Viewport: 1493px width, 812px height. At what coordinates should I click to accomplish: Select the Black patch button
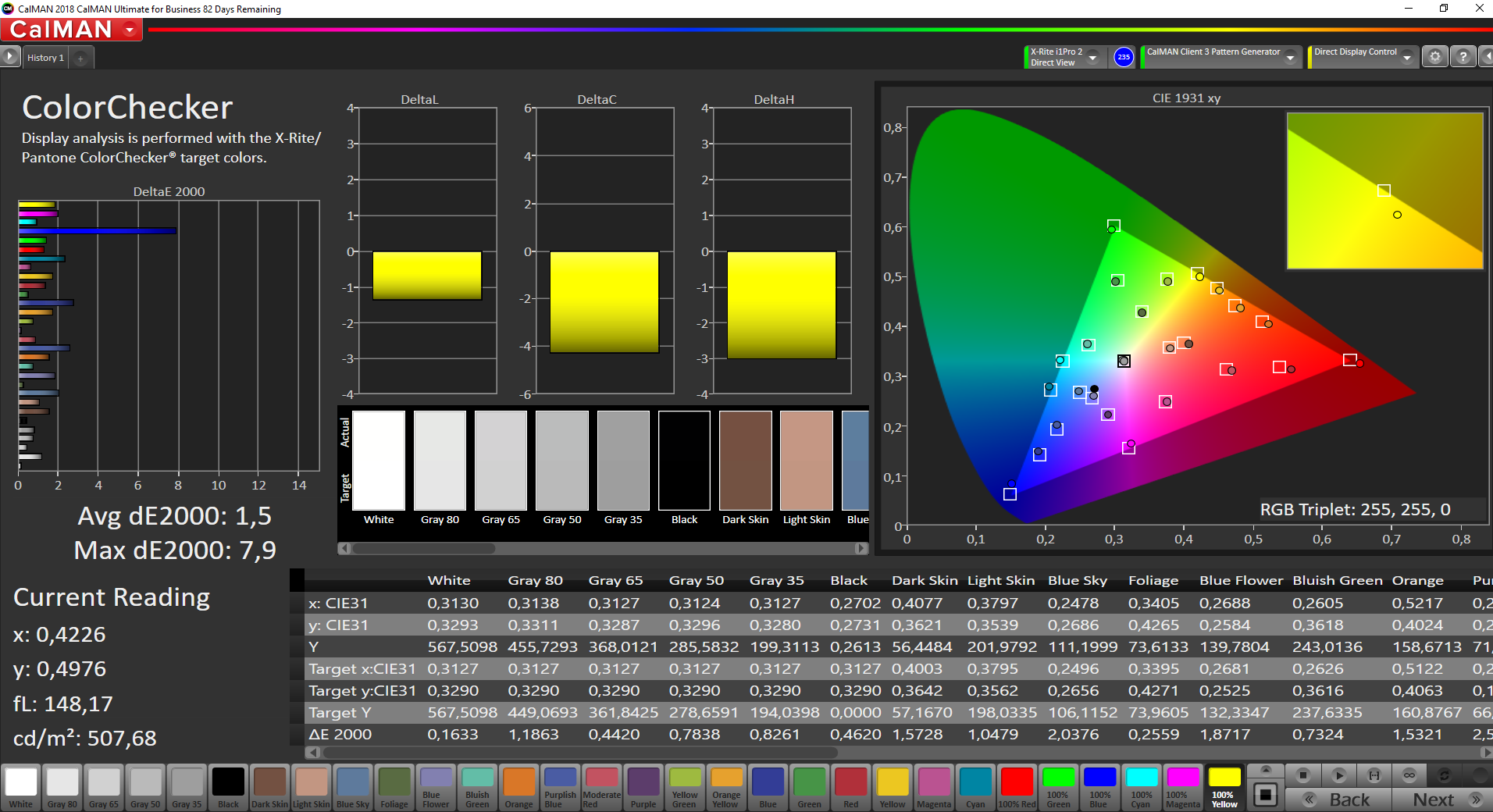[x=228, y=787]
